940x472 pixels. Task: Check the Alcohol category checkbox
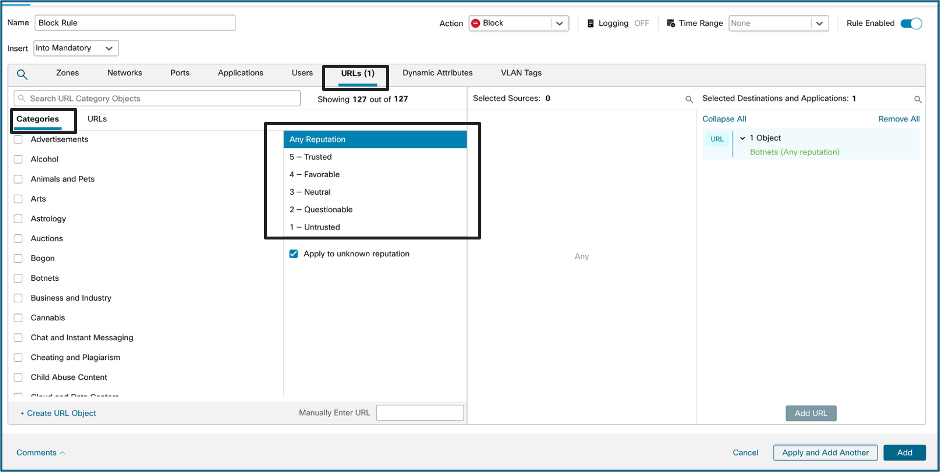19,160
